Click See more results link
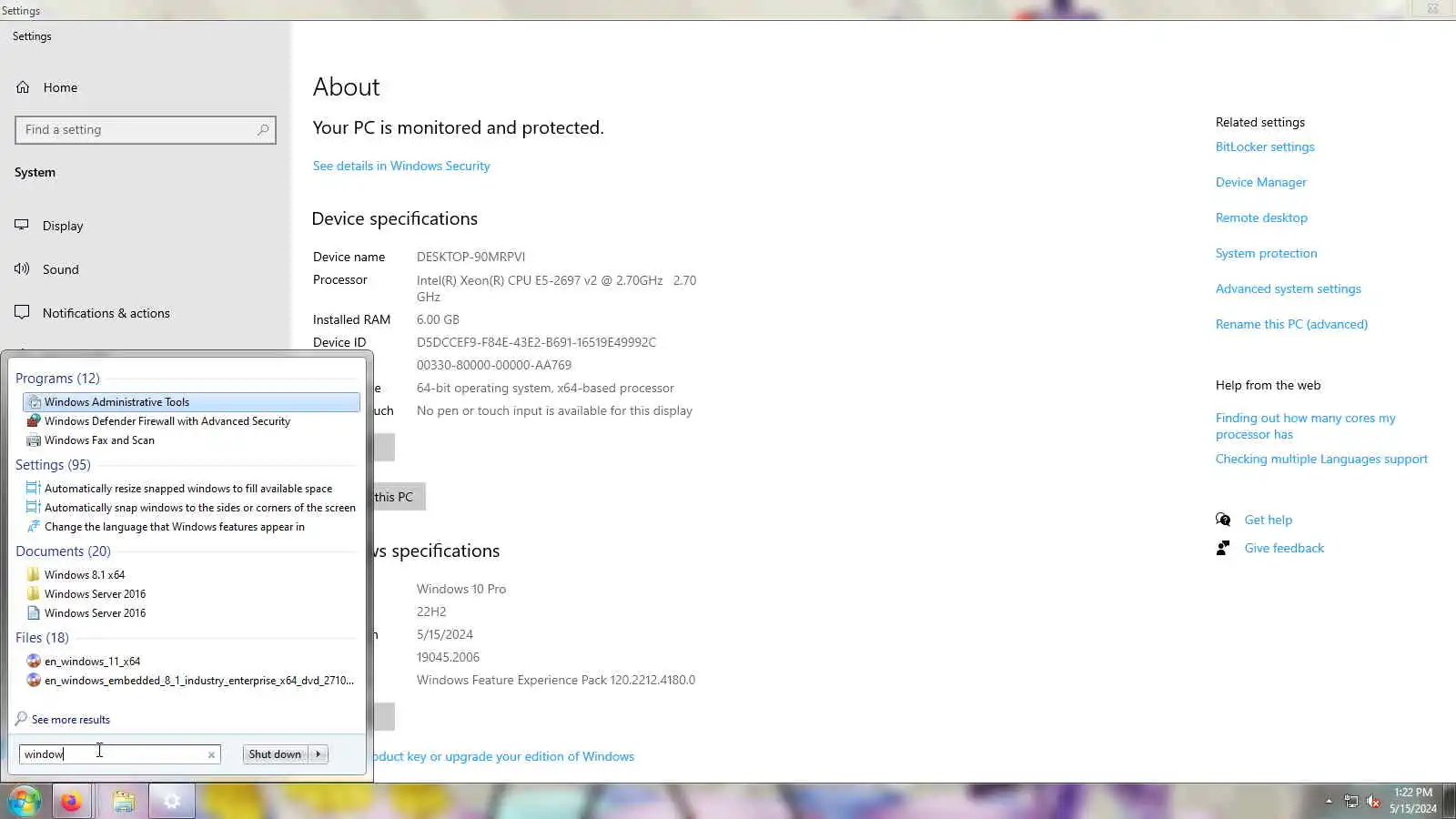Image resolution: width=1456 pixels, height=819 pixels. pos(71,720)
